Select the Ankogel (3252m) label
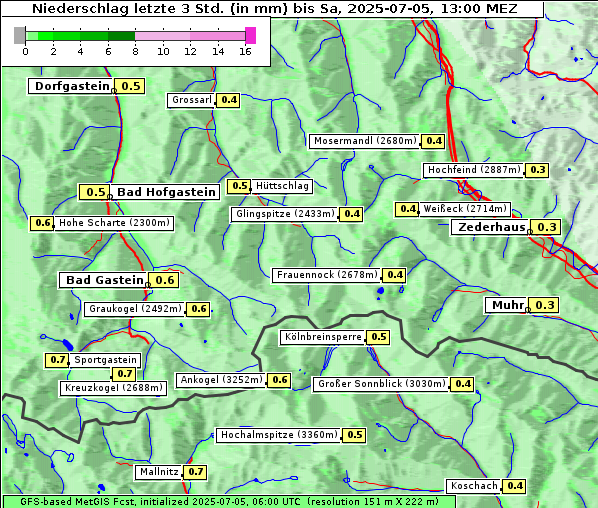 tap(221, 380)
